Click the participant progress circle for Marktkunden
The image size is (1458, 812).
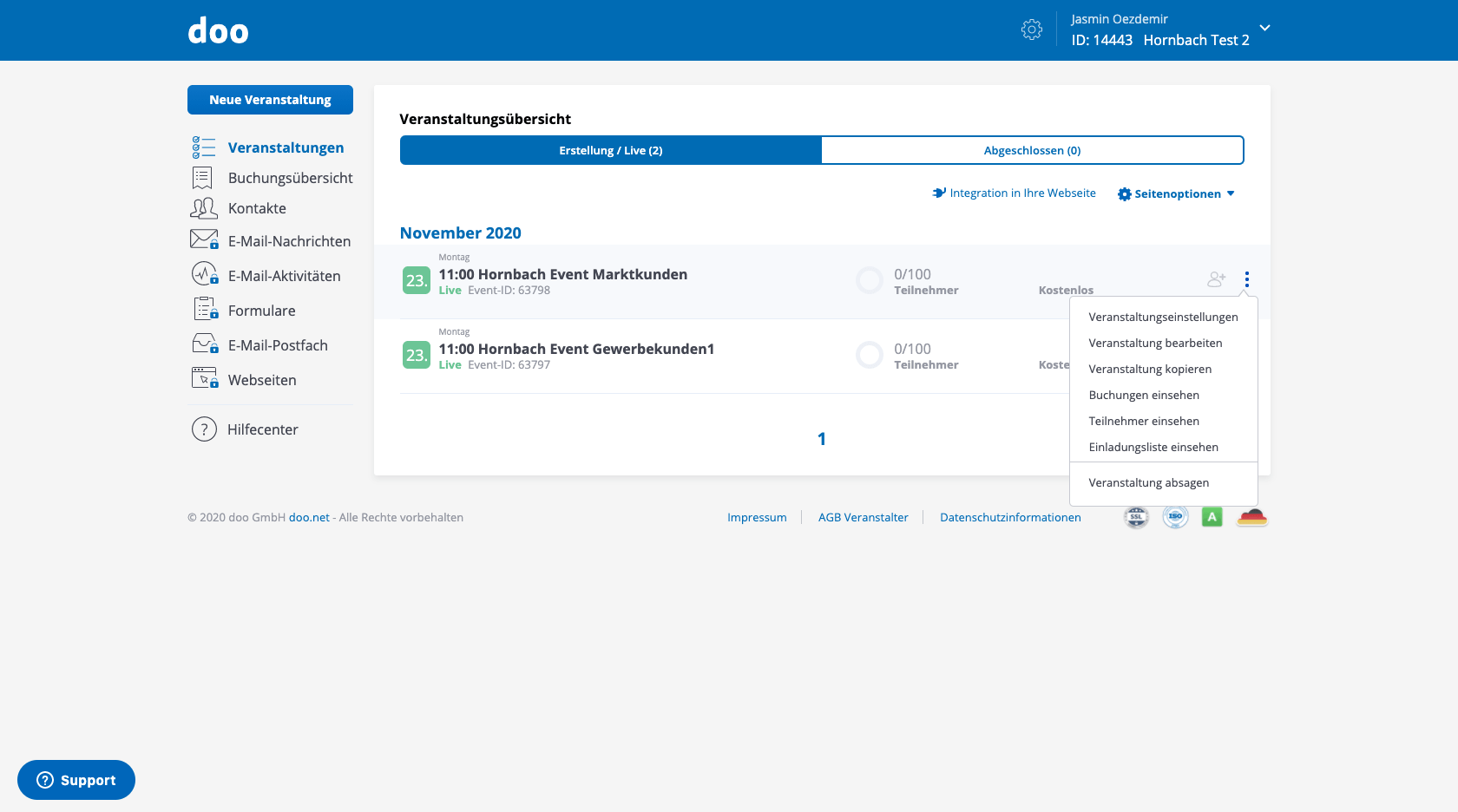(869, 280)
